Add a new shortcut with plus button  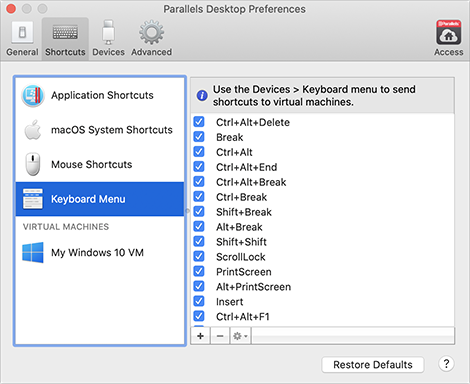[200, 336]
